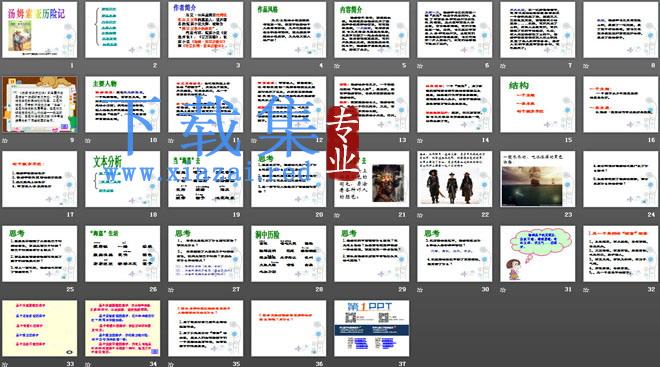Screen dimensions: 660x367
Task: Click the animation star under slide 21
Action: [337, 215]
